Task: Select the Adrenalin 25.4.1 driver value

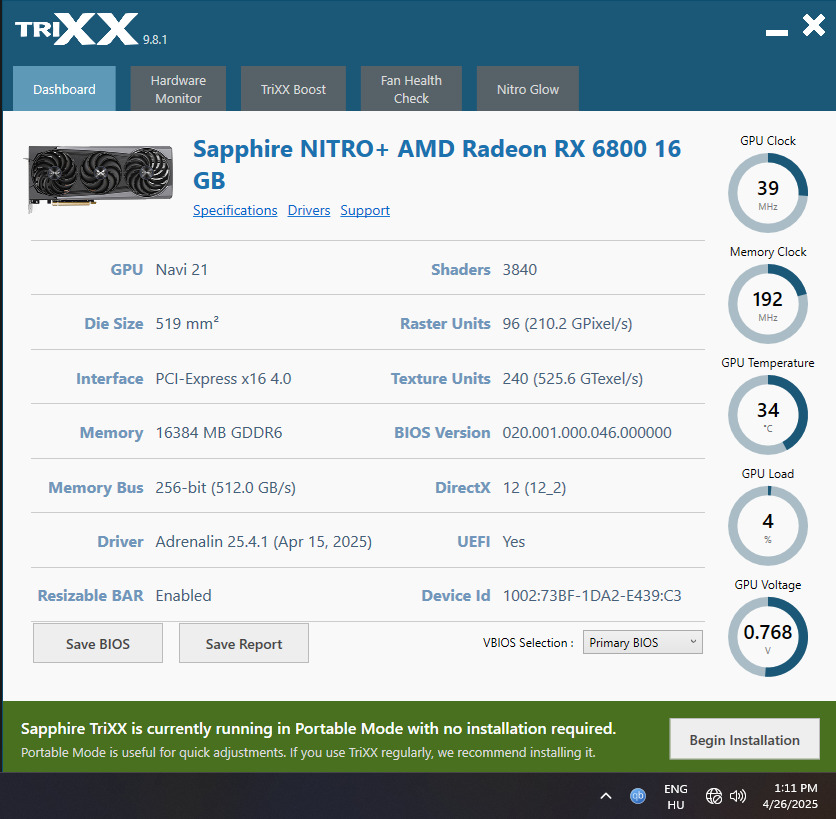Action: point(263,542)
